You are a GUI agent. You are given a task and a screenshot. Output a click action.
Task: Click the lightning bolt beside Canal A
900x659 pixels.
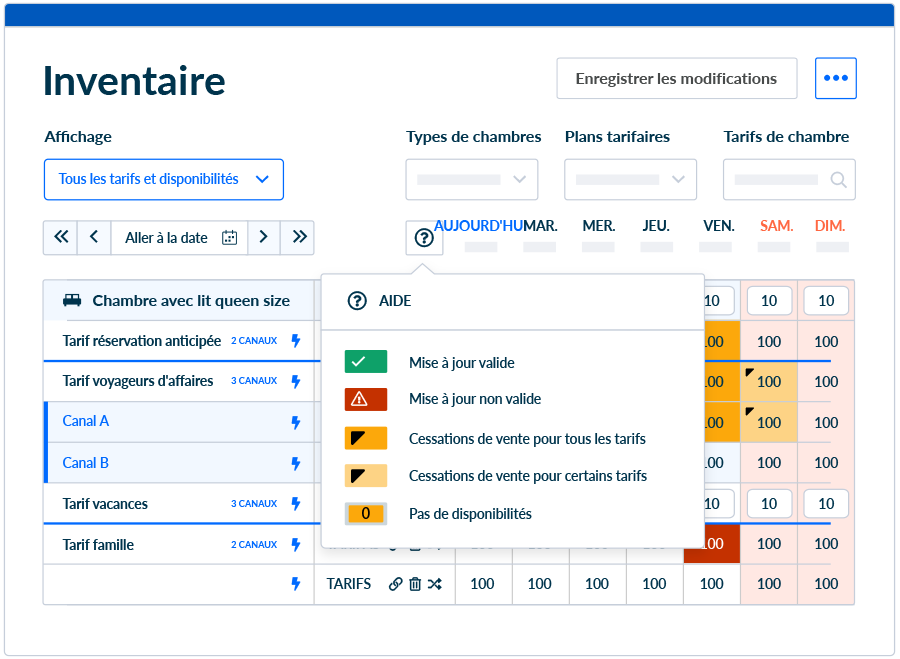(x=295, y=422)
